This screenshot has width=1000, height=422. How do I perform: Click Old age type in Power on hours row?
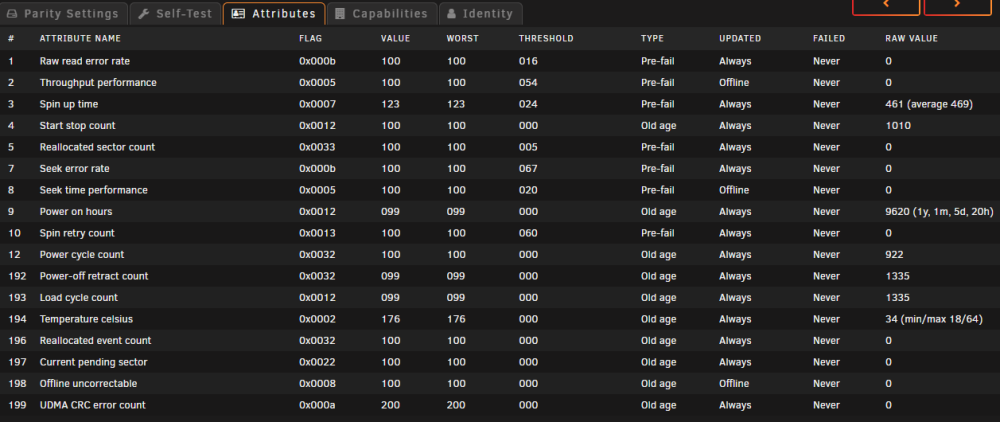(x=659, y=212)
